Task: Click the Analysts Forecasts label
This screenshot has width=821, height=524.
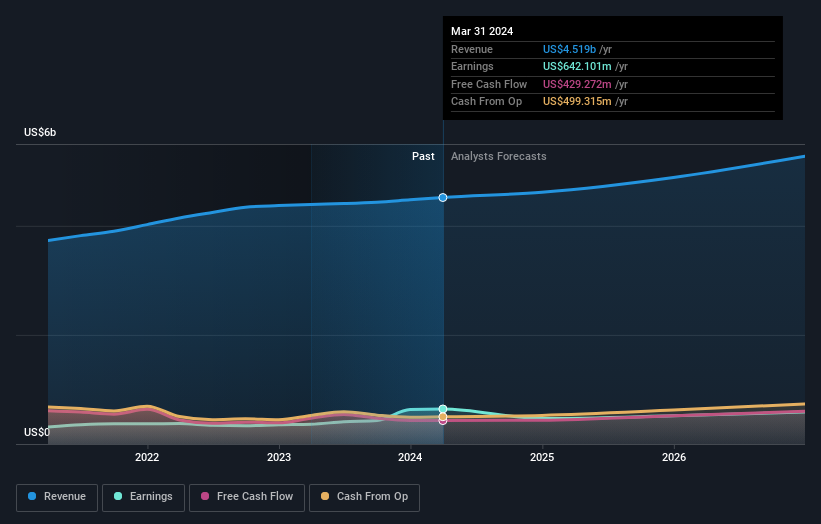Action: [x=498, y=157]
